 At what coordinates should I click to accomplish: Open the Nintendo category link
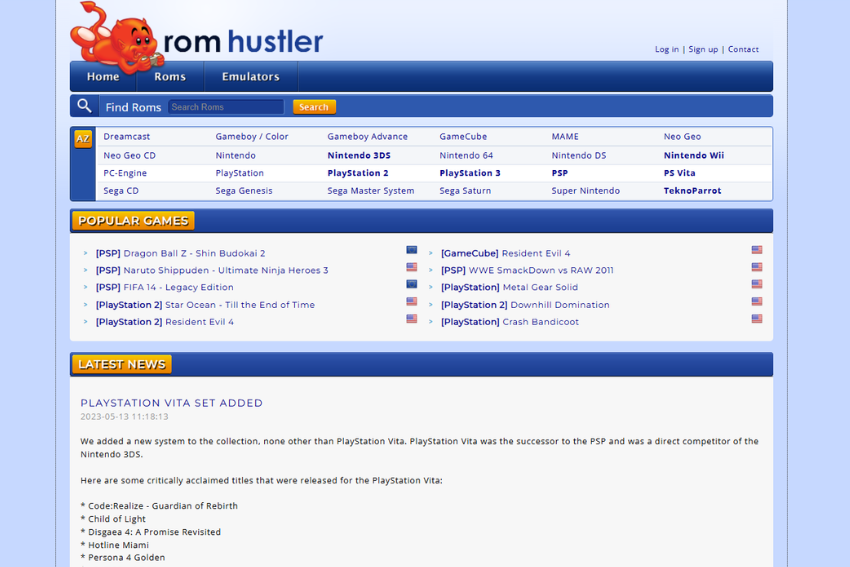point(235,156)
